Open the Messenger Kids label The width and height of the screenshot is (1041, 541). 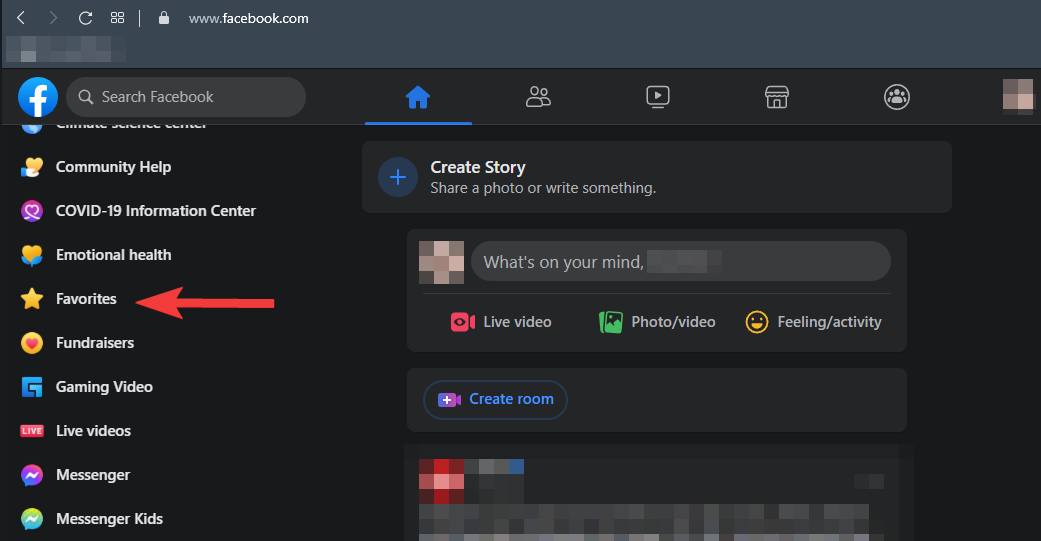(110, 519)
